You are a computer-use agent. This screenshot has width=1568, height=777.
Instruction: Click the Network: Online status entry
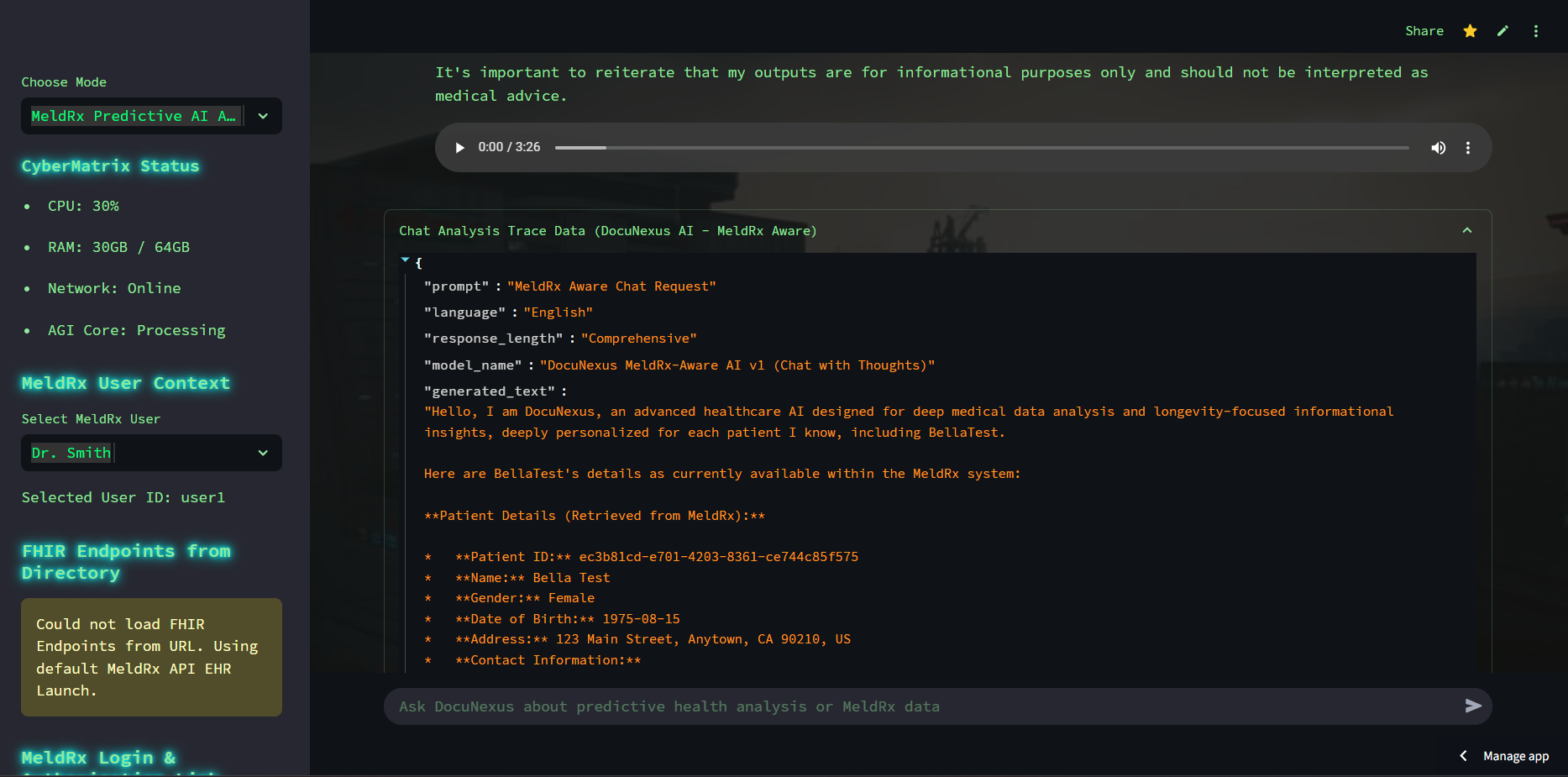point(114,288)
